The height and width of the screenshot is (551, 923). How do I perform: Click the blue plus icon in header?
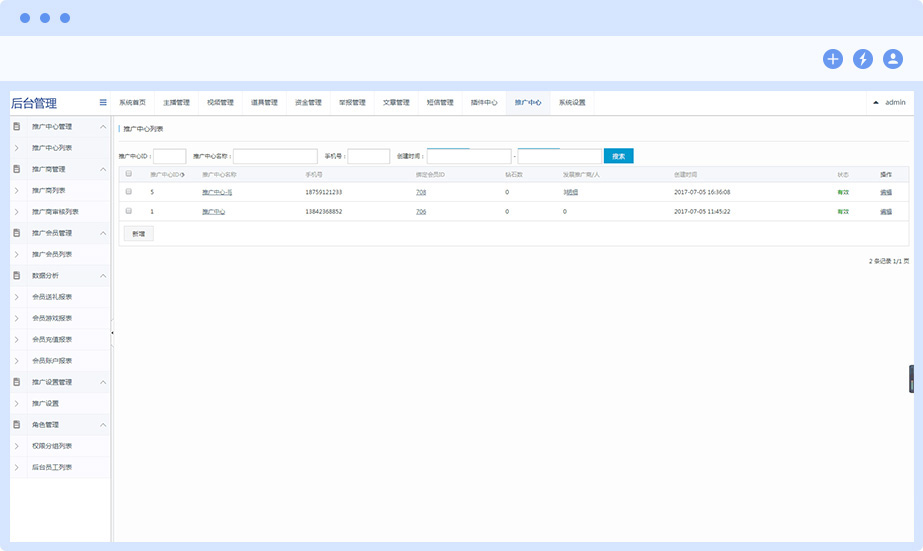[833, 59]
